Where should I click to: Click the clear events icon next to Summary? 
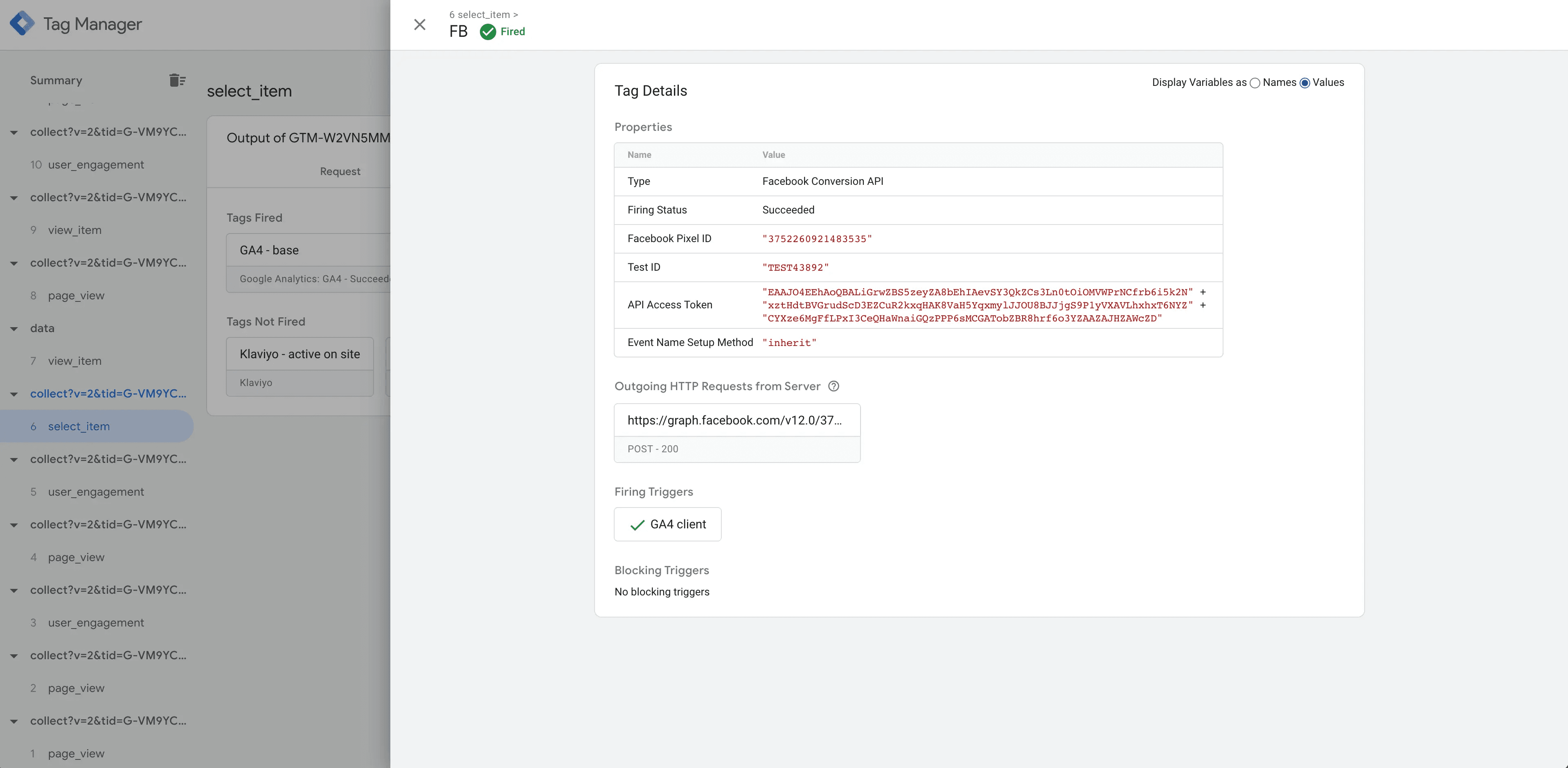176,80
